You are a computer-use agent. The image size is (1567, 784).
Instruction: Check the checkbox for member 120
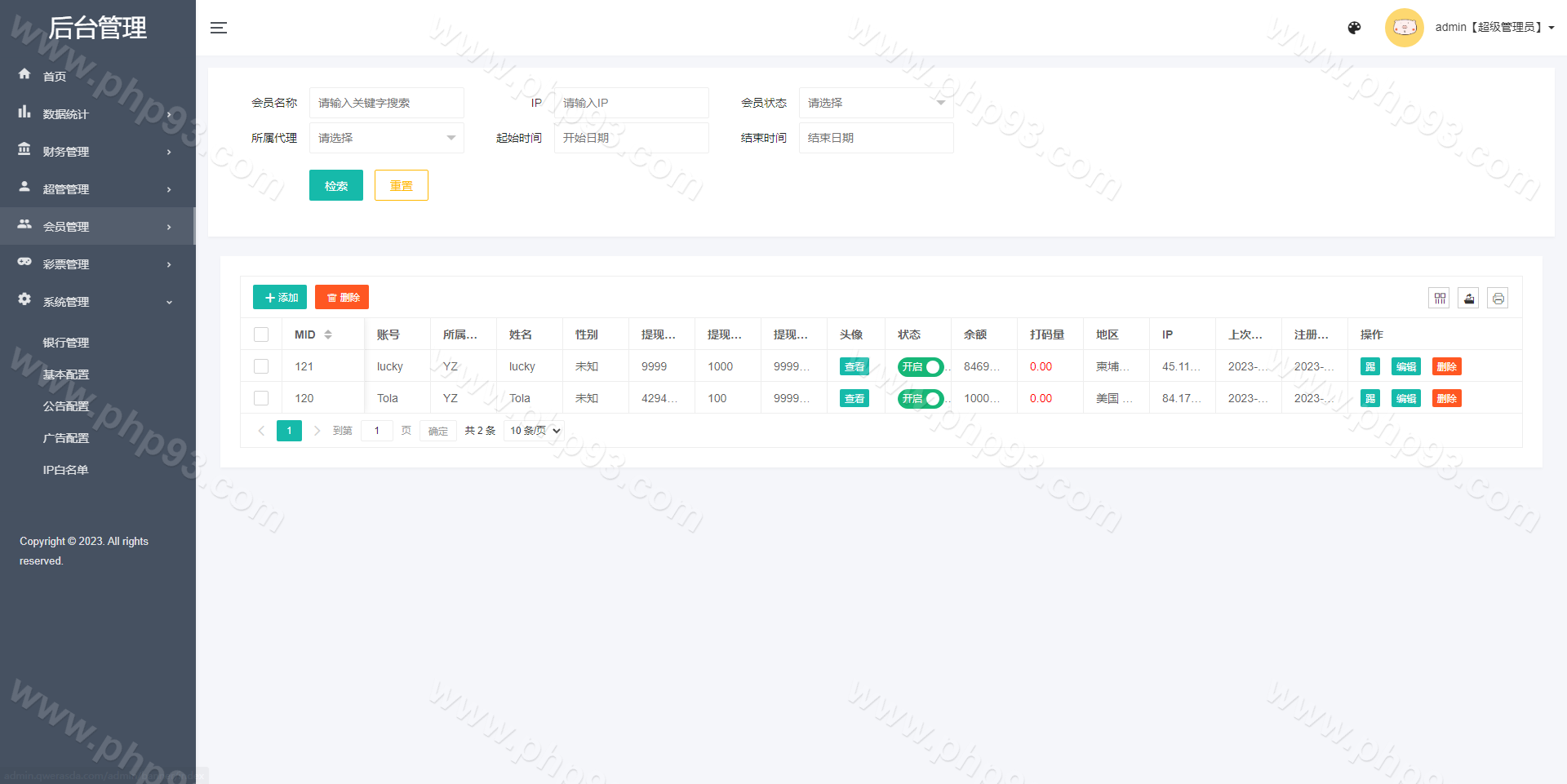261,398
